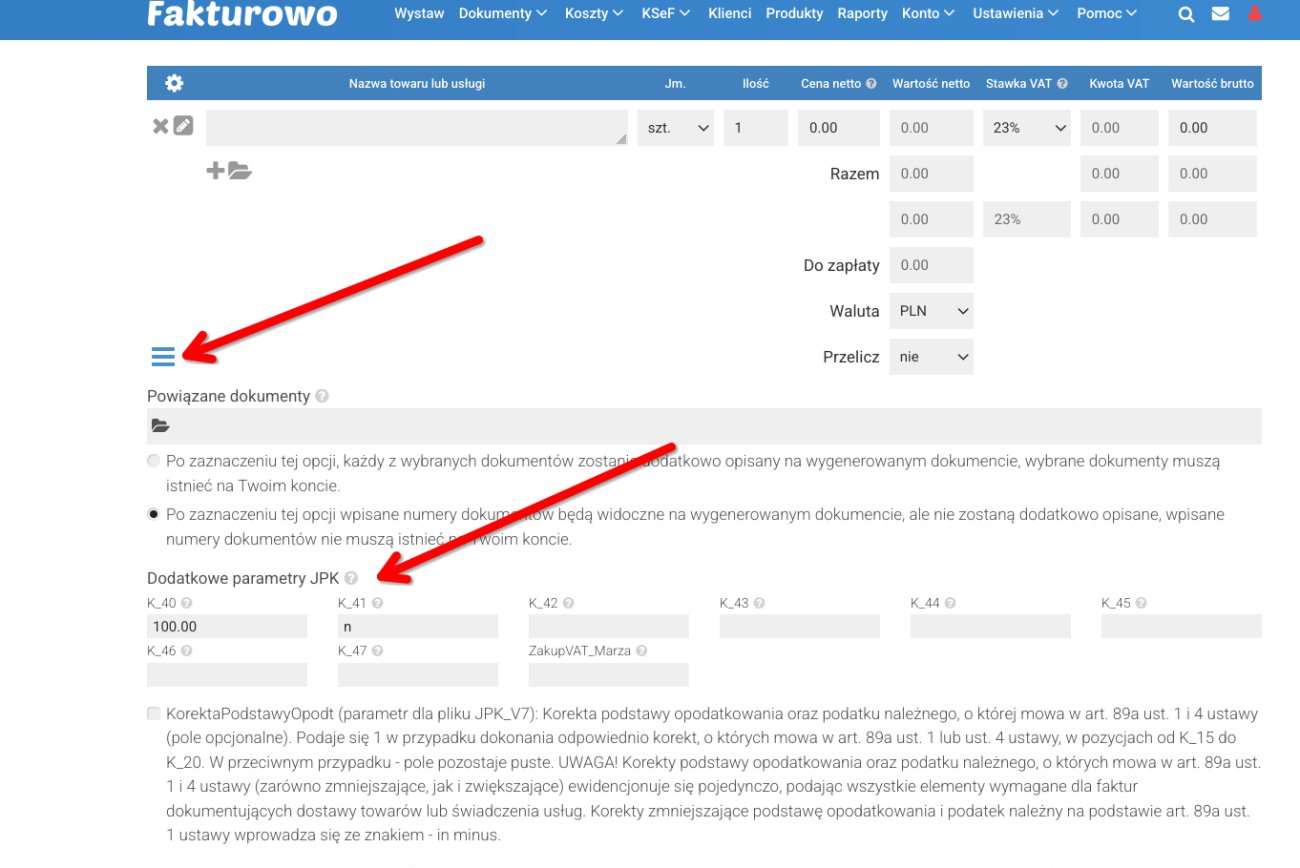Click the K_42 input field
Viewport: 1300px width, 868px height.
pos(608,627)
